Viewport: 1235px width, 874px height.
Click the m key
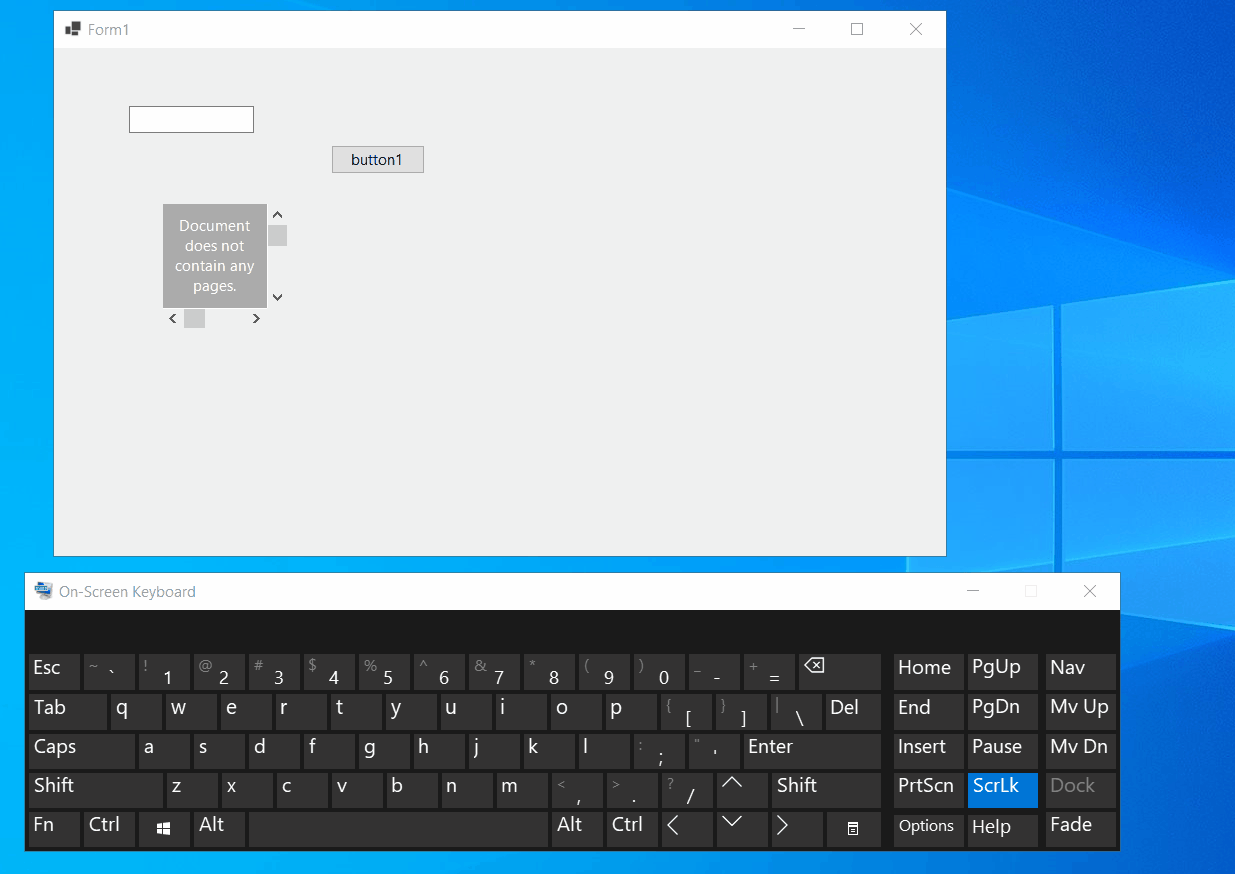(x=522, y=790)
